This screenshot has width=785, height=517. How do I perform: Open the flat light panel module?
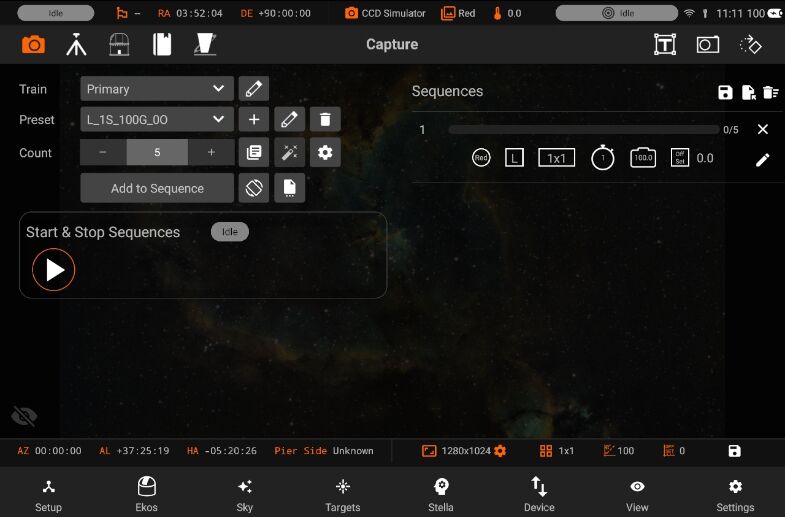click(205, 45)
